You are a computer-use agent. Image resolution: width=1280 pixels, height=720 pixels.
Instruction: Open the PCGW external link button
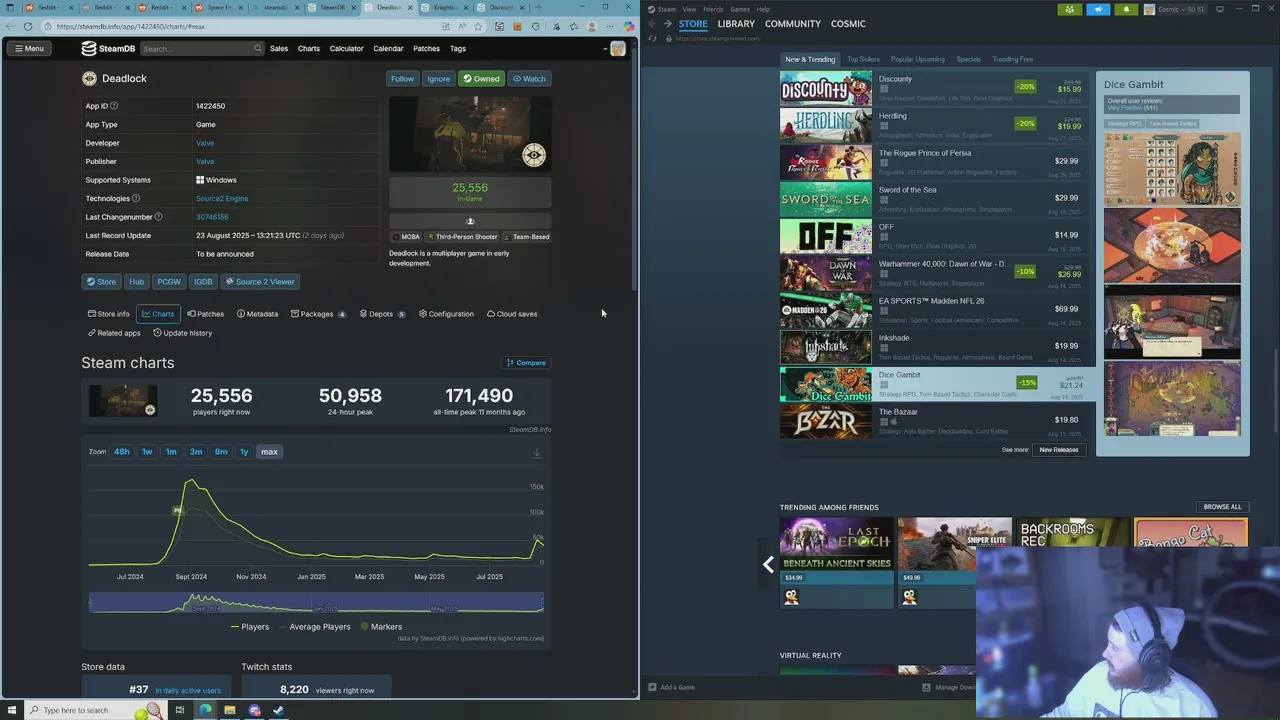pos(169,282)
